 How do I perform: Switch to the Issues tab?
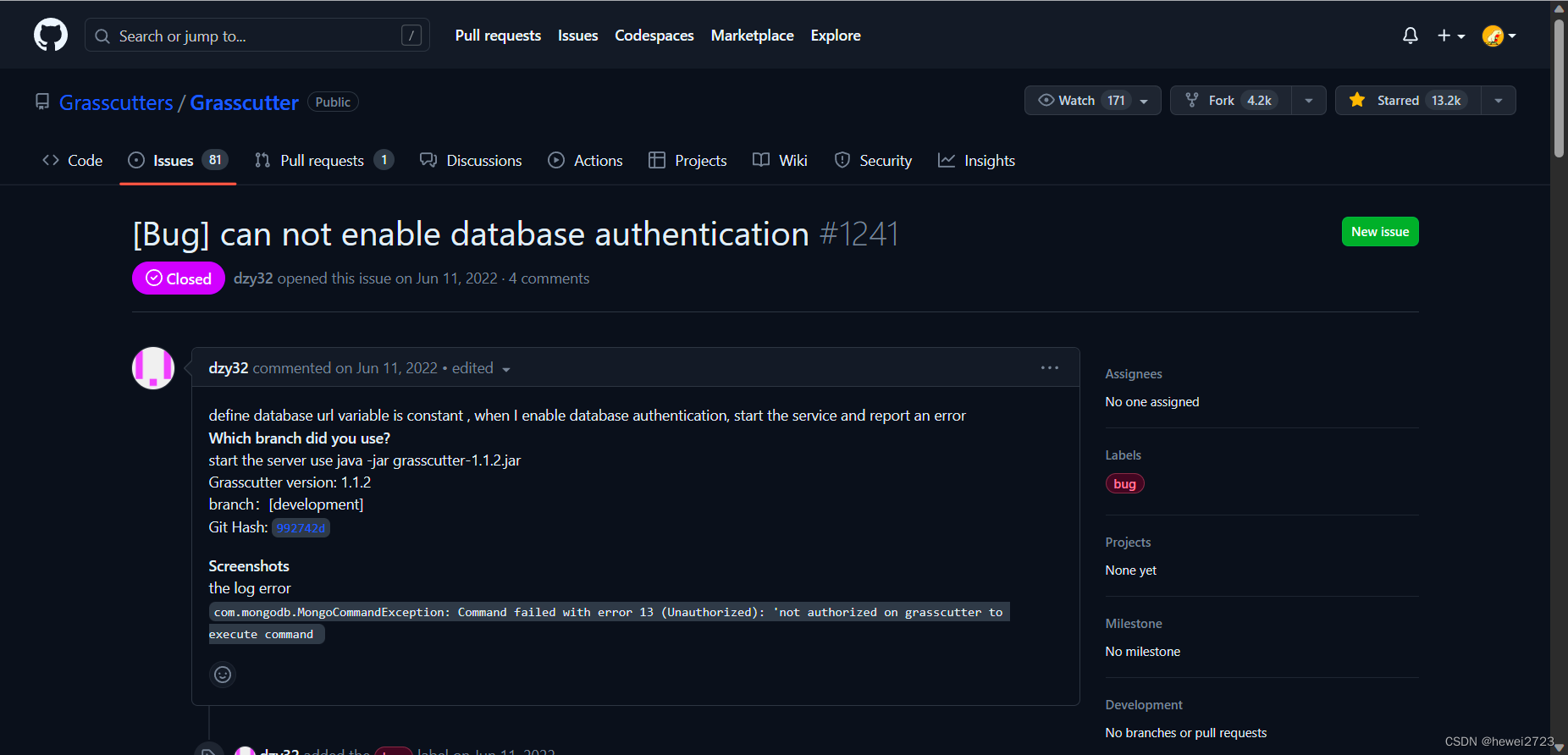(x=178, y=161)
